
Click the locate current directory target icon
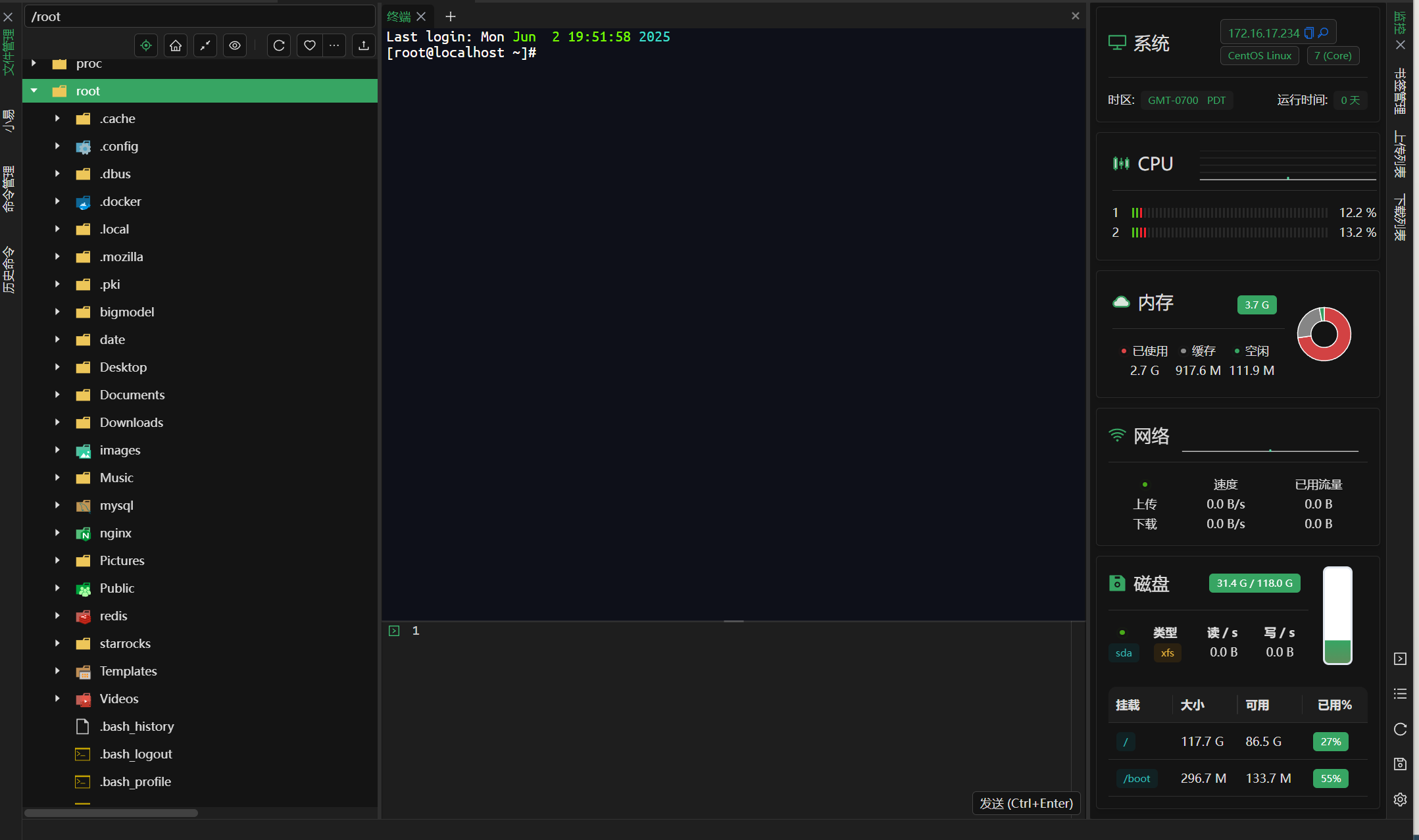(x=146, y=45)
